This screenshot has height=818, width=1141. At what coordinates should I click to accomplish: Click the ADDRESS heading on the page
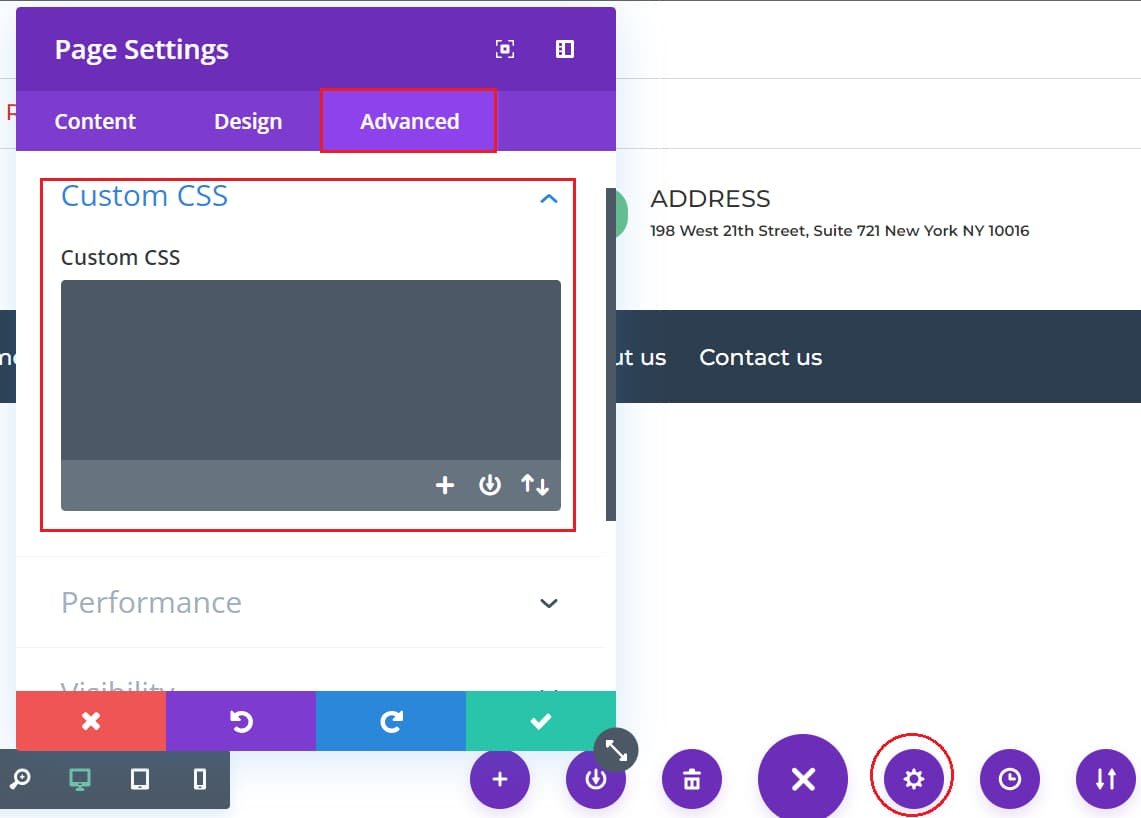[x=710, y=199]
